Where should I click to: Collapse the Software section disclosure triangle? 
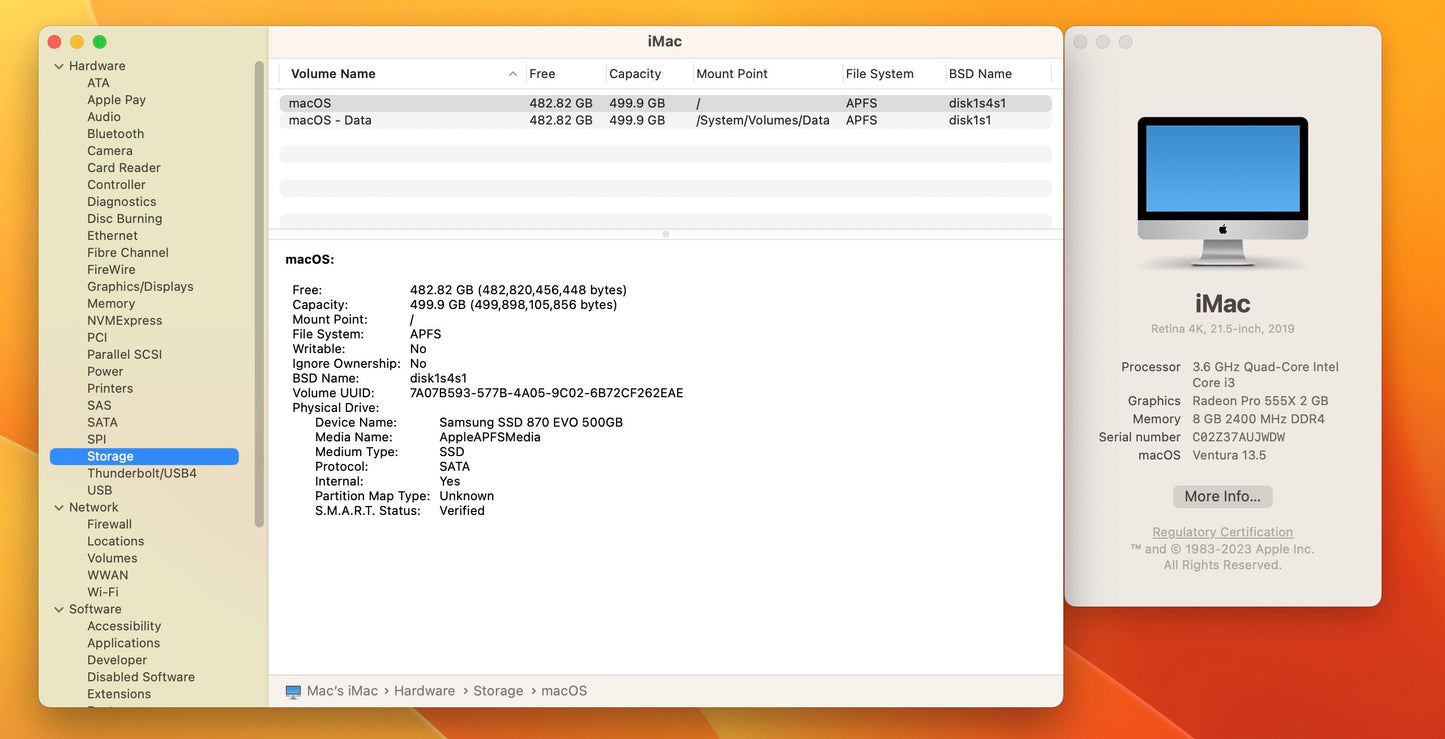[x=58, y=610]
